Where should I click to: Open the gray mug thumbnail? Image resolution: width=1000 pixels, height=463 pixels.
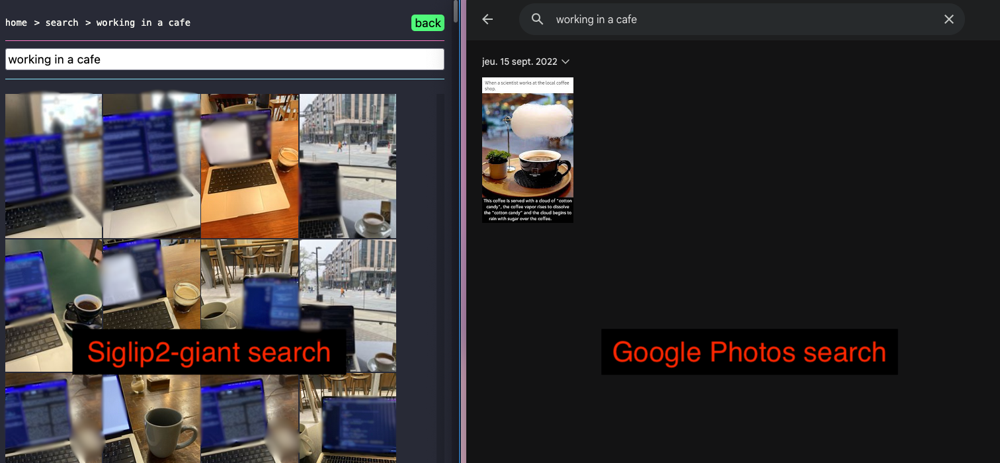coord(152,418)
